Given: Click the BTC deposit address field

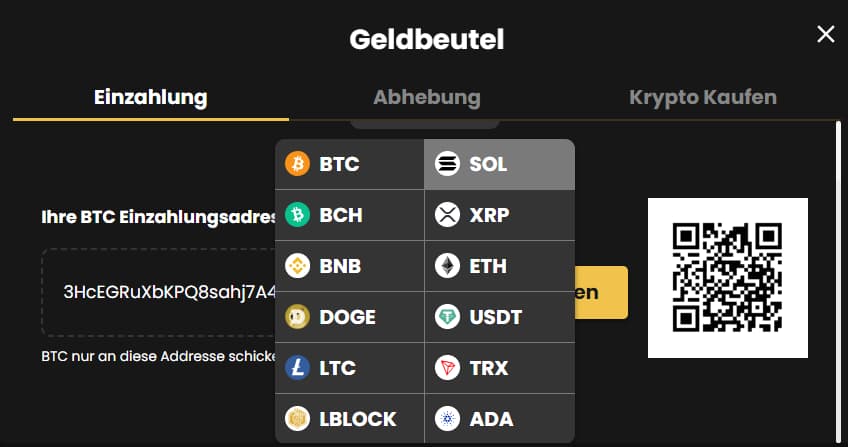Looking at the screenshot, I should [x=160, y=292].
